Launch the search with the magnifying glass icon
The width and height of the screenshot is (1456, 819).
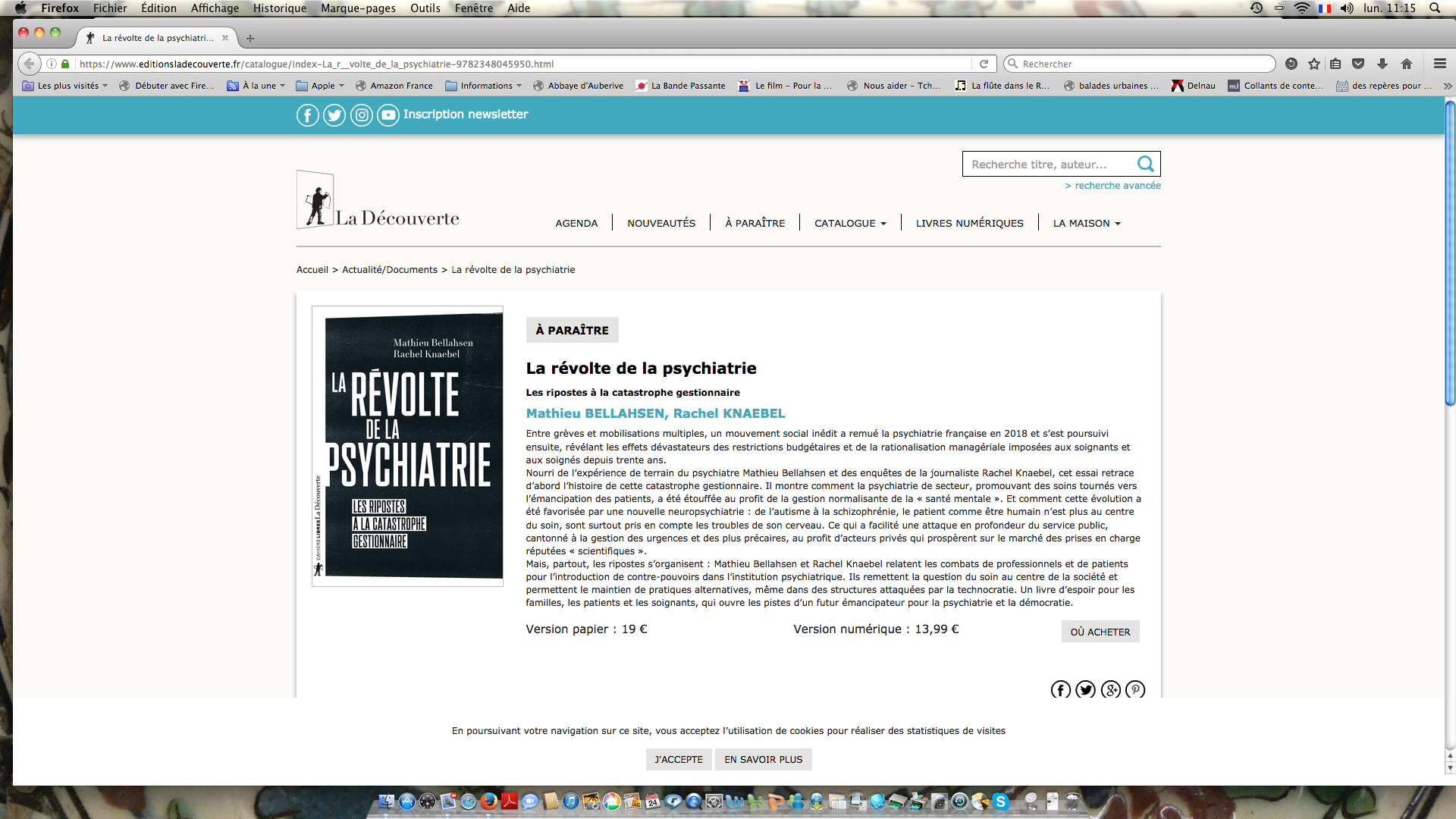[x=1146, y=163]
